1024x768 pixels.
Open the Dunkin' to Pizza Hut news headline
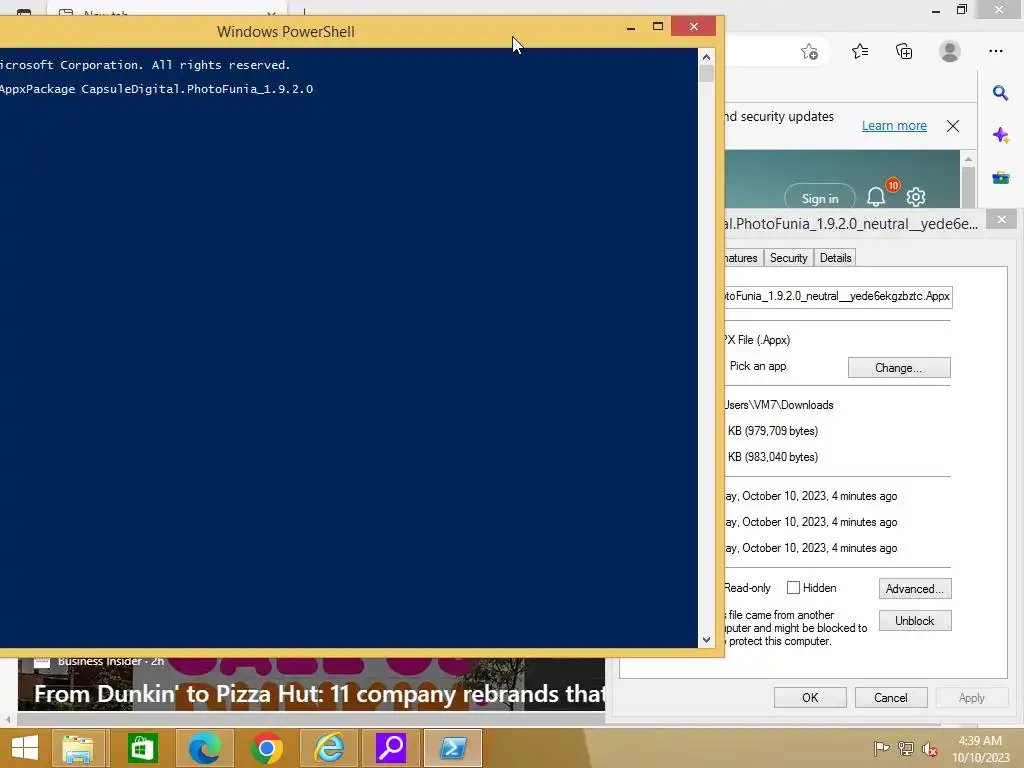(319, 694)
